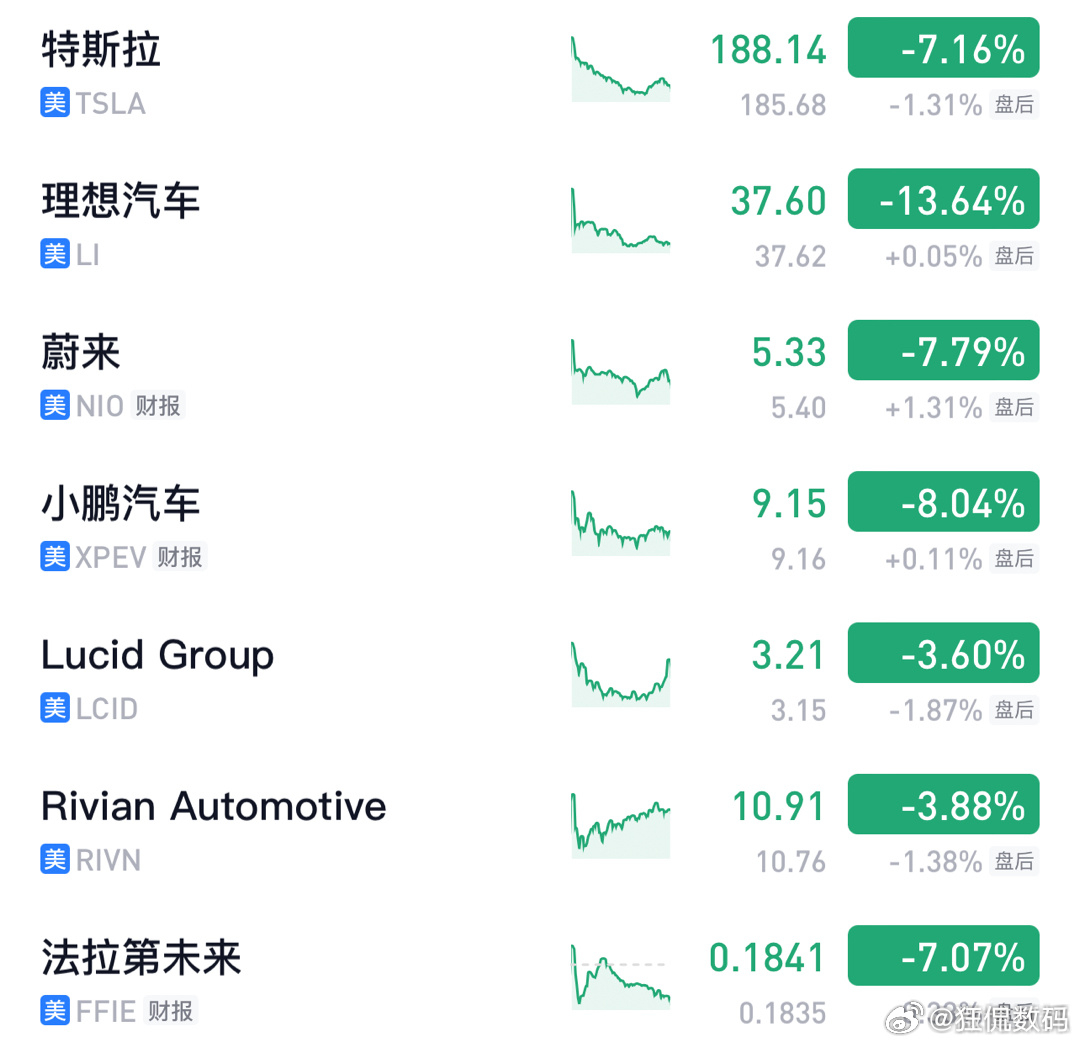This screenshot has width=1080, height=1045.
Task: Select the 小鹏汽车 stock name
Action: (x=121, y=504)
